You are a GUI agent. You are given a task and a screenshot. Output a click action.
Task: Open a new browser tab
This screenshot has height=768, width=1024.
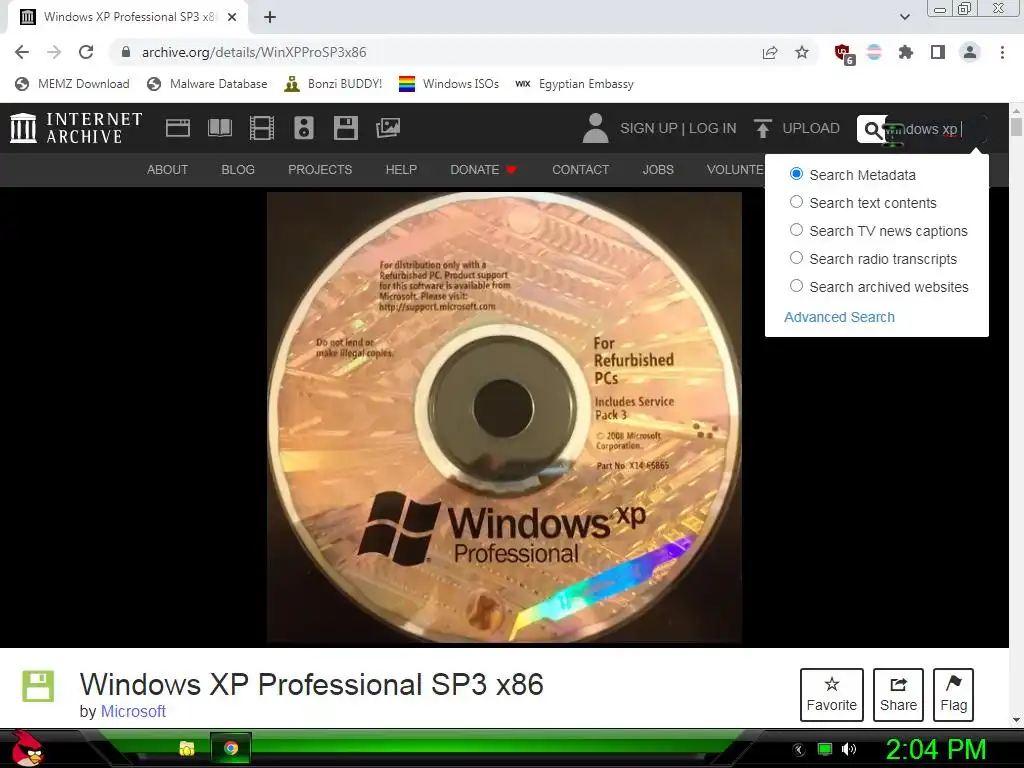[x=270, y=17]
